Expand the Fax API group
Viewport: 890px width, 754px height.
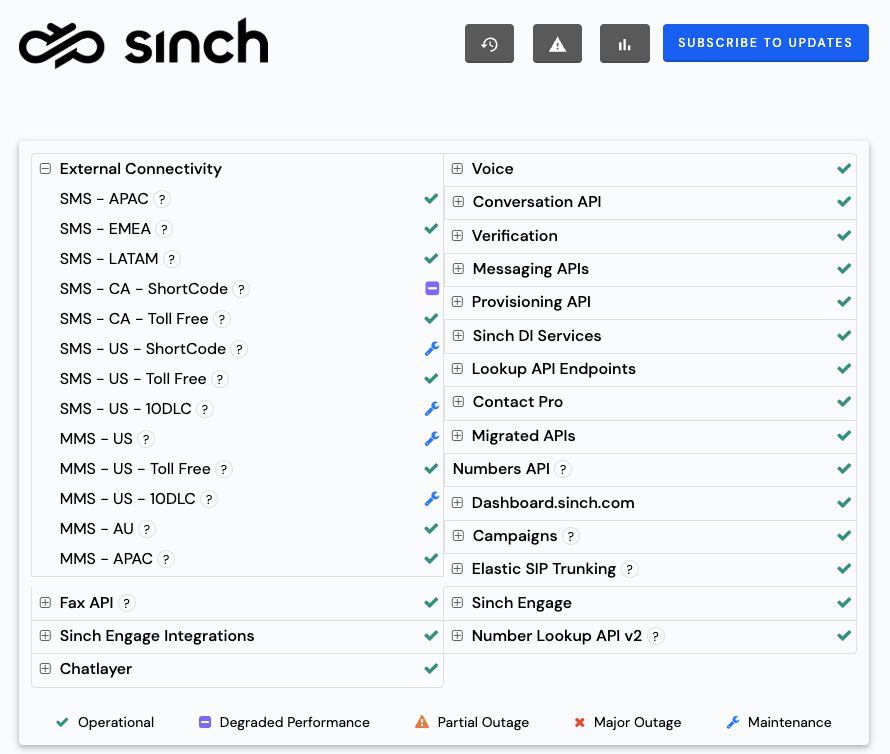(45, 602)
